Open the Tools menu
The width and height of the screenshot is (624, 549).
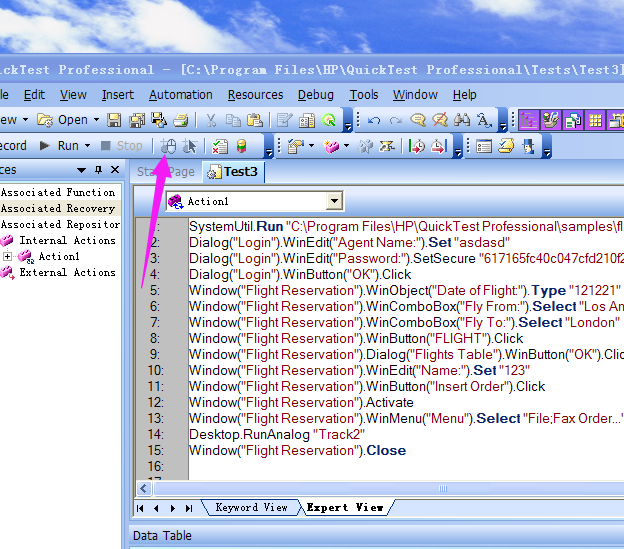coord(363,95)
